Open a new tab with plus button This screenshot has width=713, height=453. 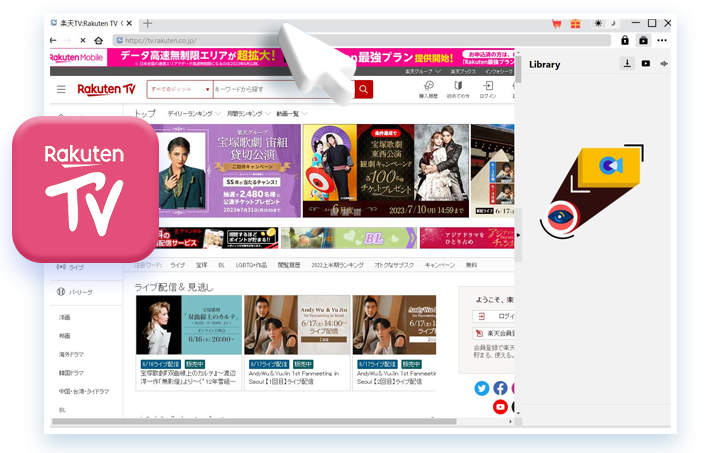pyautogui.click(x=147, y=23)
